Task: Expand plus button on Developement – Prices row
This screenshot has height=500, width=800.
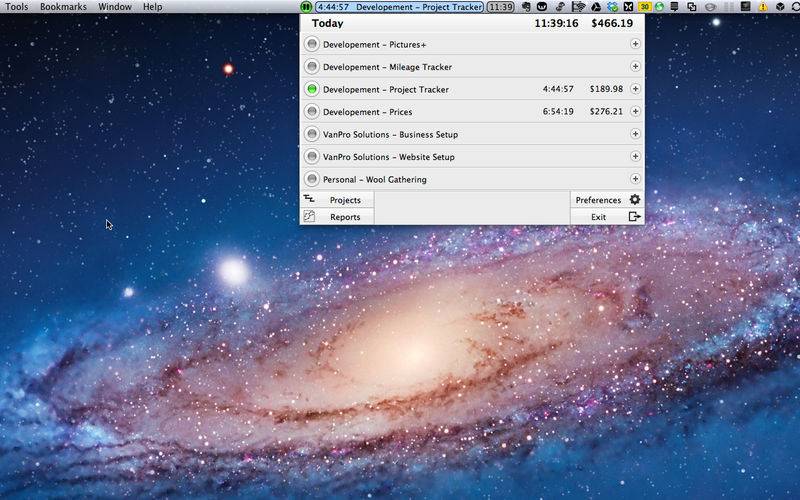Action: pos(635,111)
